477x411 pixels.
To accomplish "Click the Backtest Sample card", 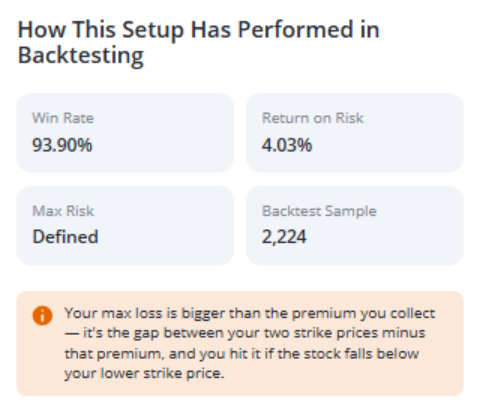I will click(x=355, y=226).
